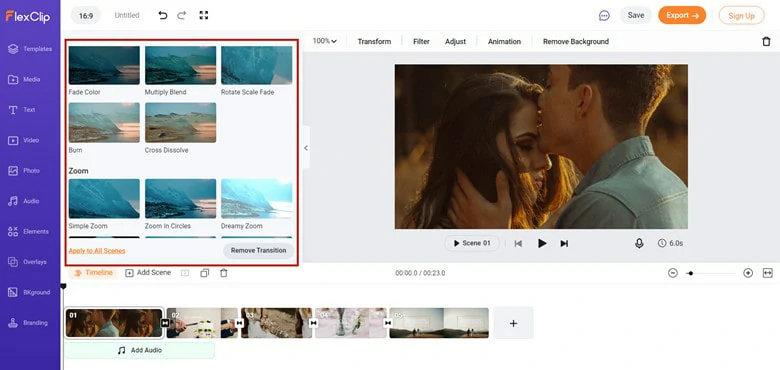Select Remove Background tool
The image size is (780, 370).
click(x=576, y=41)
